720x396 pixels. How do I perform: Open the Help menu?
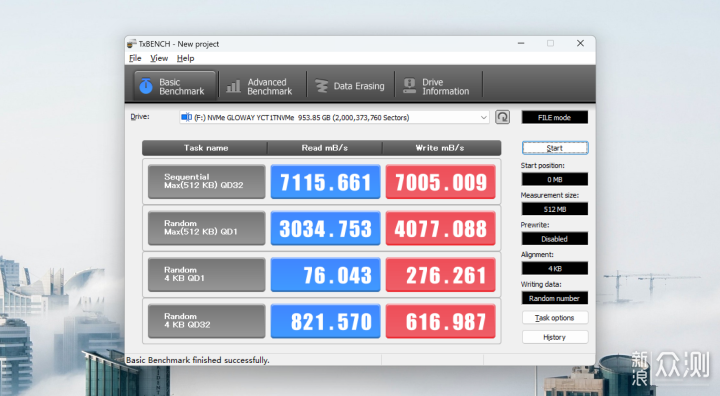pyautogui.click(x=186, y=58)
